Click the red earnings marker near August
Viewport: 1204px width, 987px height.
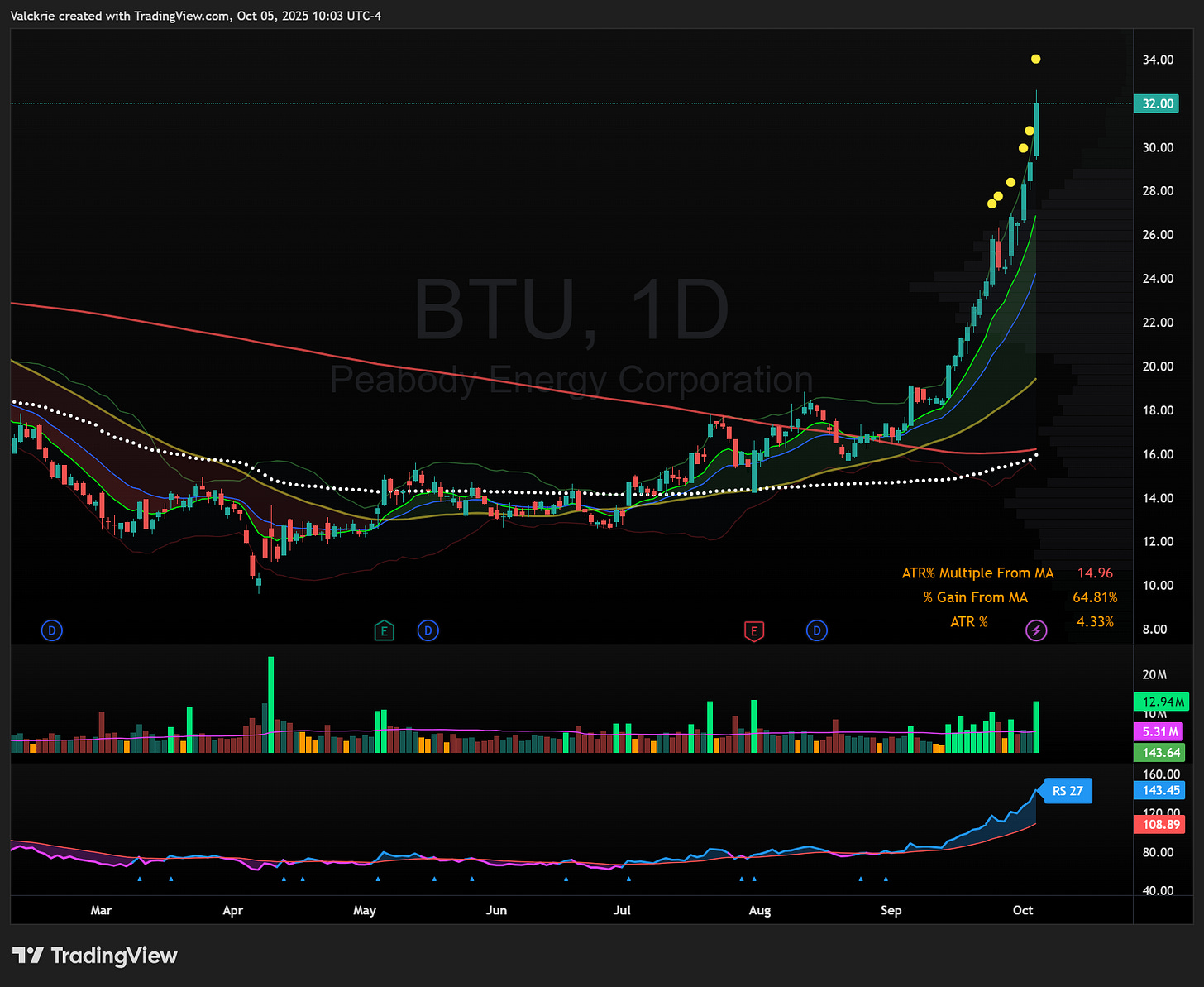(x=753, y=631)
